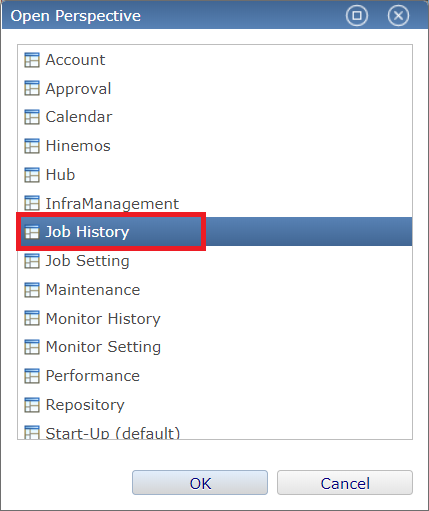Click the Account perspective icon
Image resolution: width=429 pixels, height=511 pixels.
(32, 60)
